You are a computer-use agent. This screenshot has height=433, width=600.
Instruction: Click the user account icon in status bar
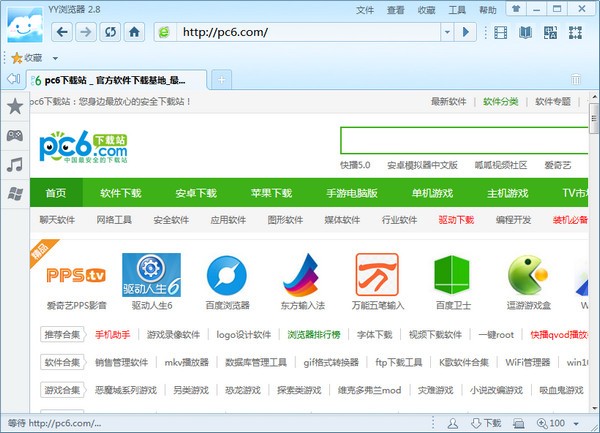click(x=453, y=423)
